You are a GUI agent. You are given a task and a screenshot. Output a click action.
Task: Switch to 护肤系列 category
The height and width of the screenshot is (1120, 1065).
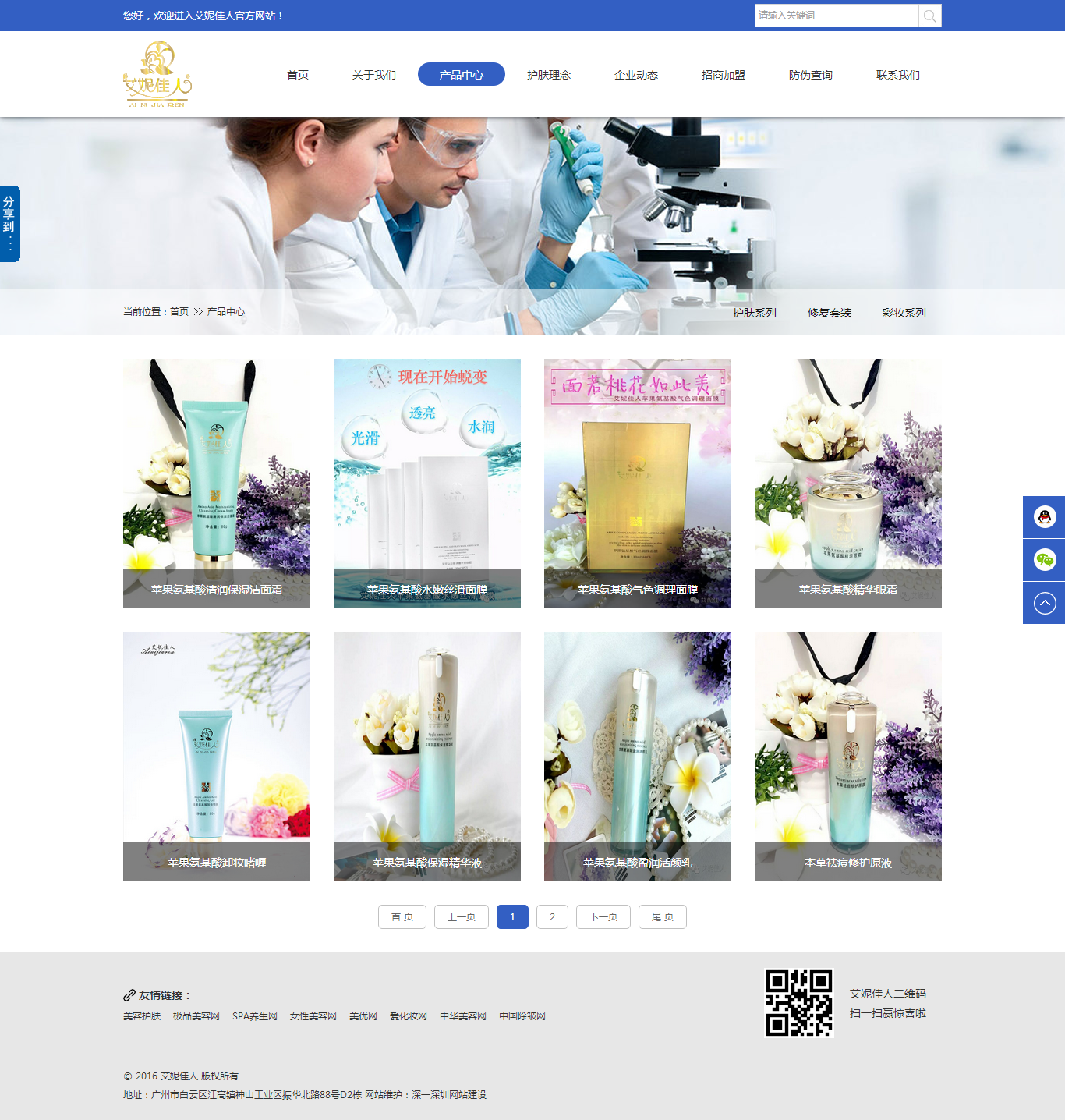[x=755, y=313]
